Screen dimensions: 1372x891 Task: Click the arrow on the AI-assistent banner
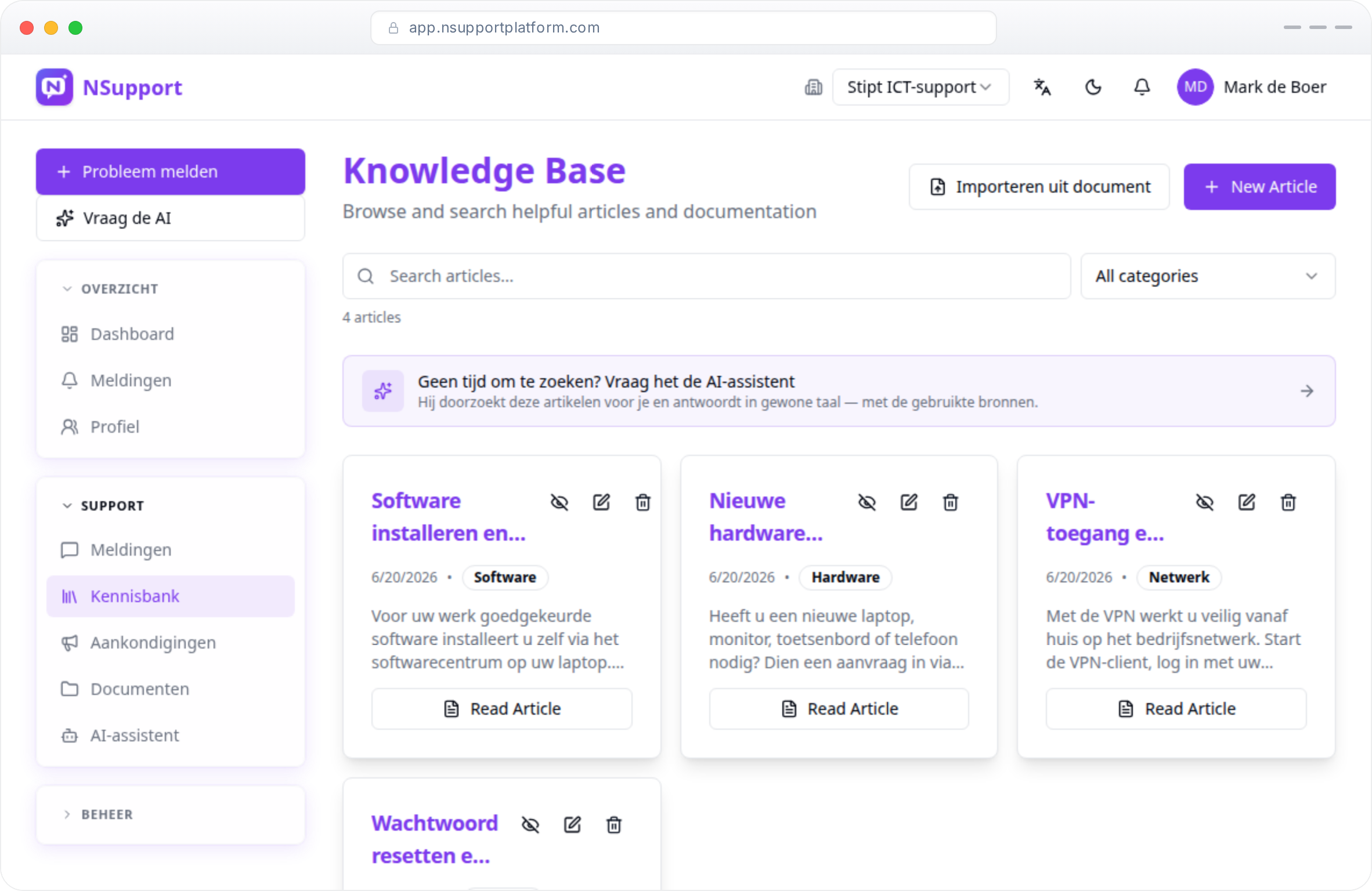[x=1307, y=391]
